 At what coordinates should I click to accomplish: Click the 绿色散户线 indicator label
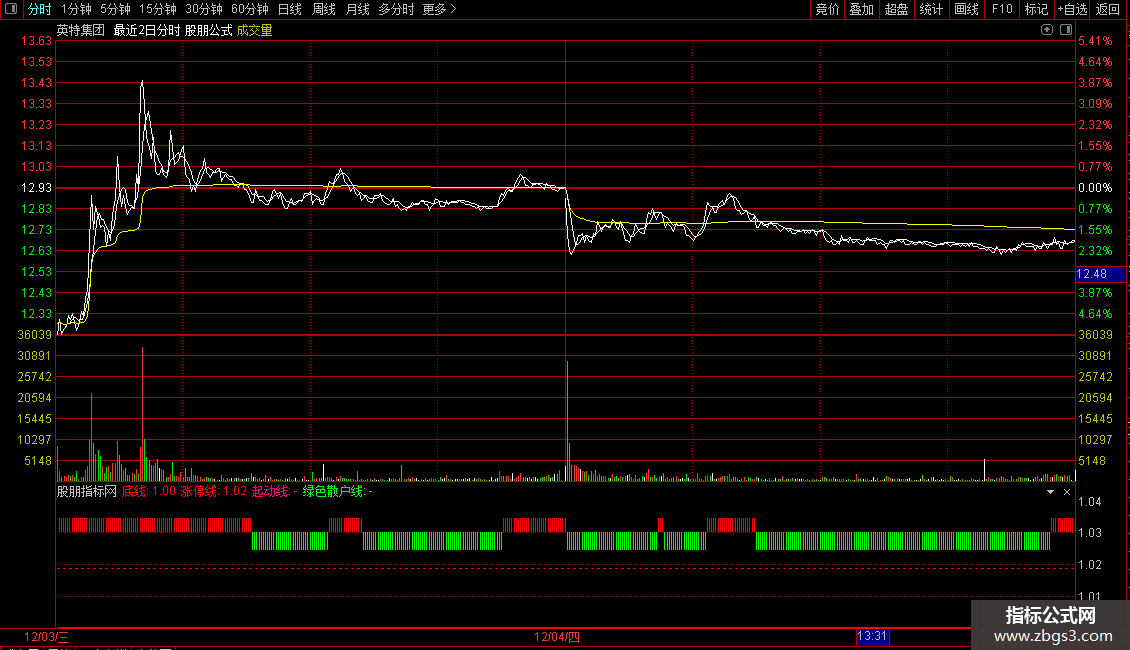coord(337,491)
